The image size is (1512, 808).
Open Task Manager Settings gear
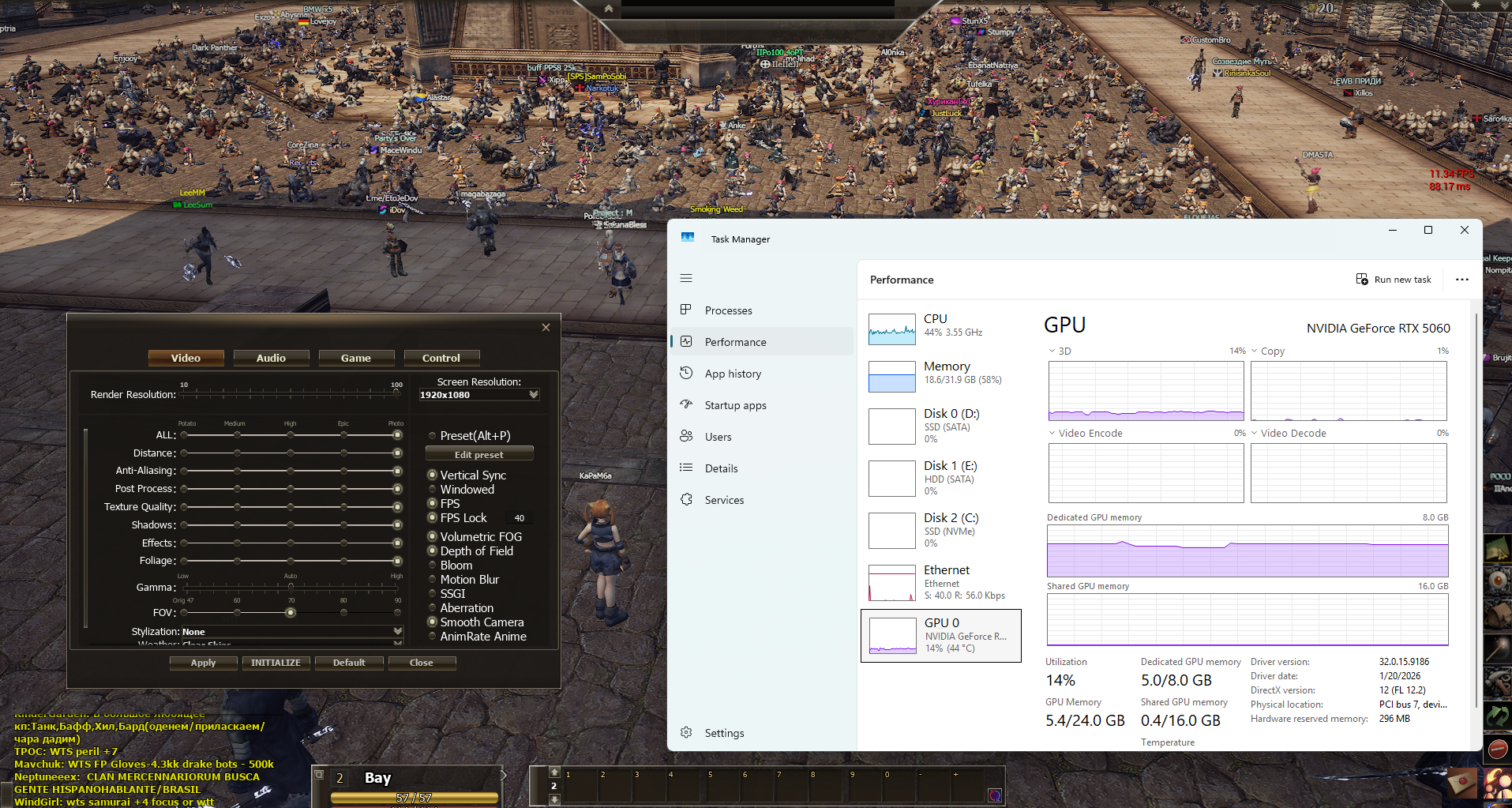click(x=686, y=732)
